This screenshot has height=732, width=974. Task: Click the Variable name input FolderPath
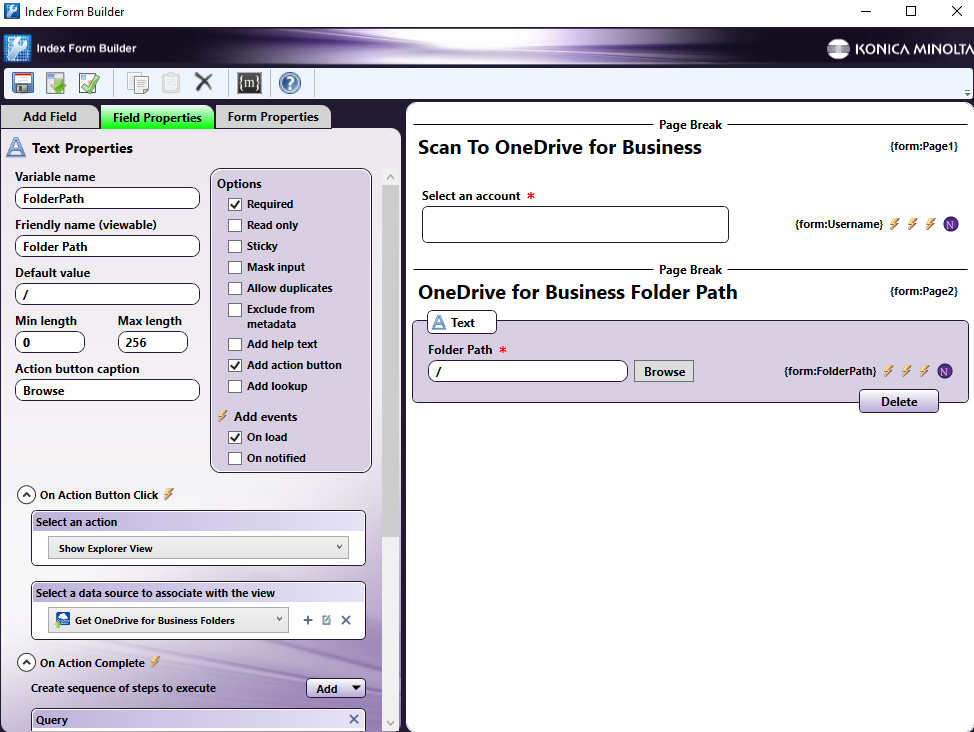(x=107, y=199)
